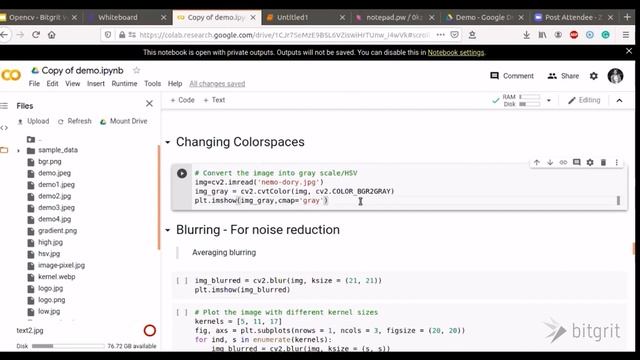This screenshot has width=640, height=360.
Task: Open the View menu
Action: [73, 84]
